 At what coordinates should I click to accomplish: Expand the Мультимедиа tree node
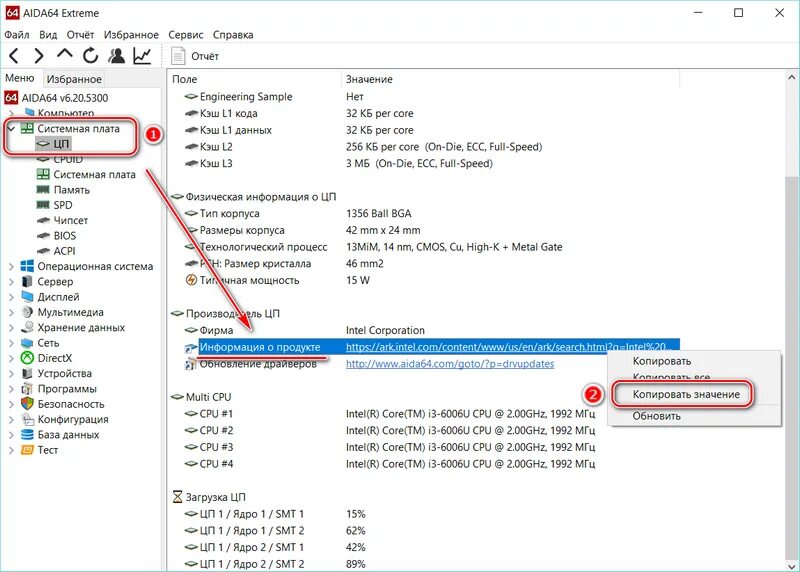[11, 312]
